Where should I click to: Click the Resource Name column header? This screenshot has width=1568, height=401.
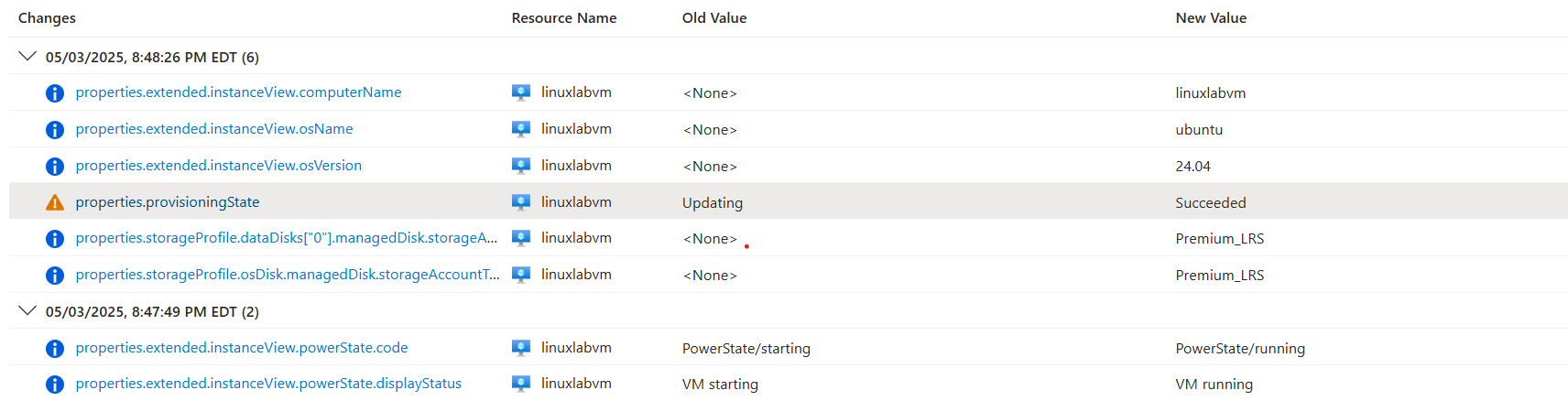[x=564, y=18]
